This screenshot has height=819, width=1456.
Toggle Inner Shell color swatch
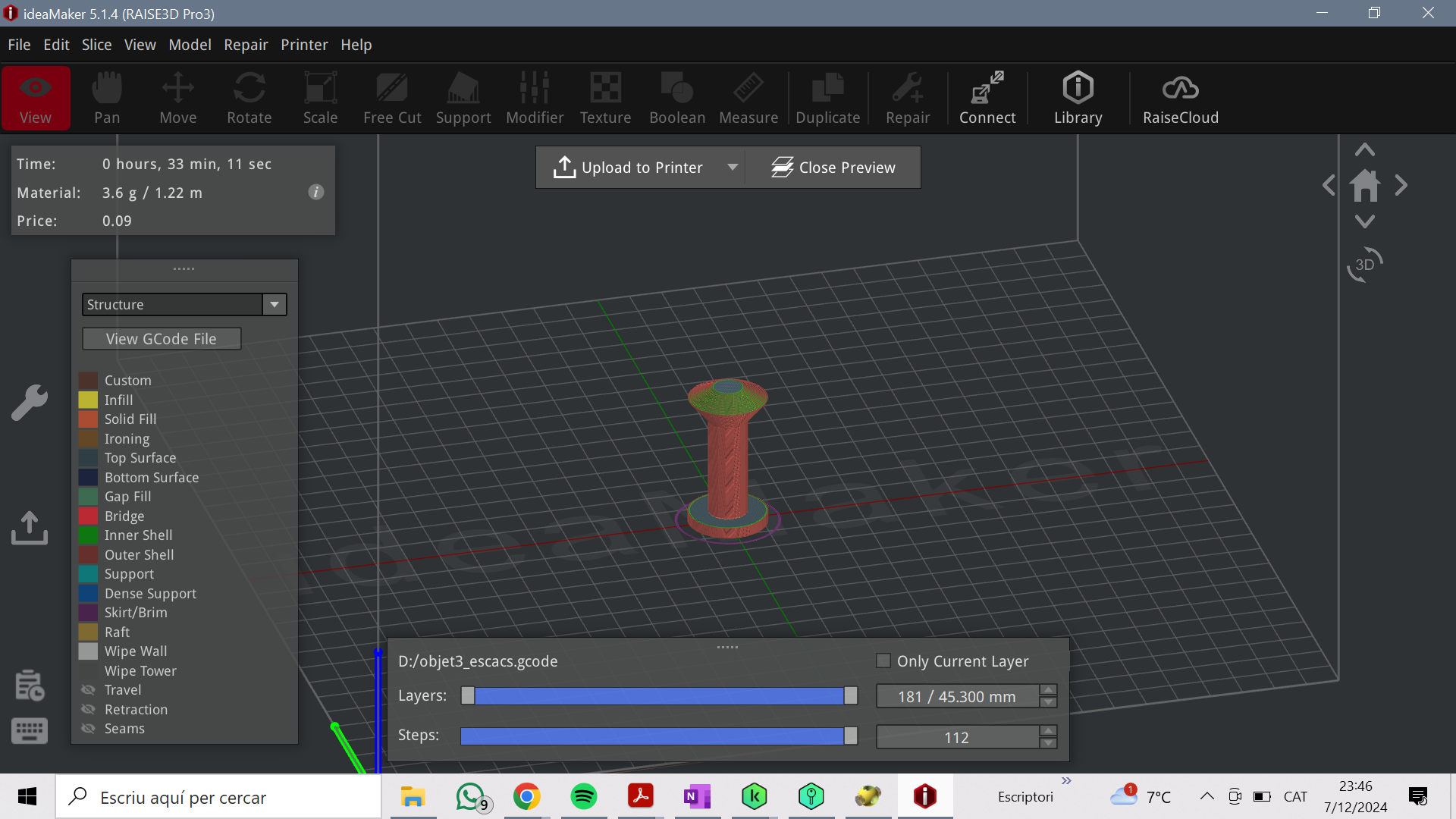click(89, 535)
